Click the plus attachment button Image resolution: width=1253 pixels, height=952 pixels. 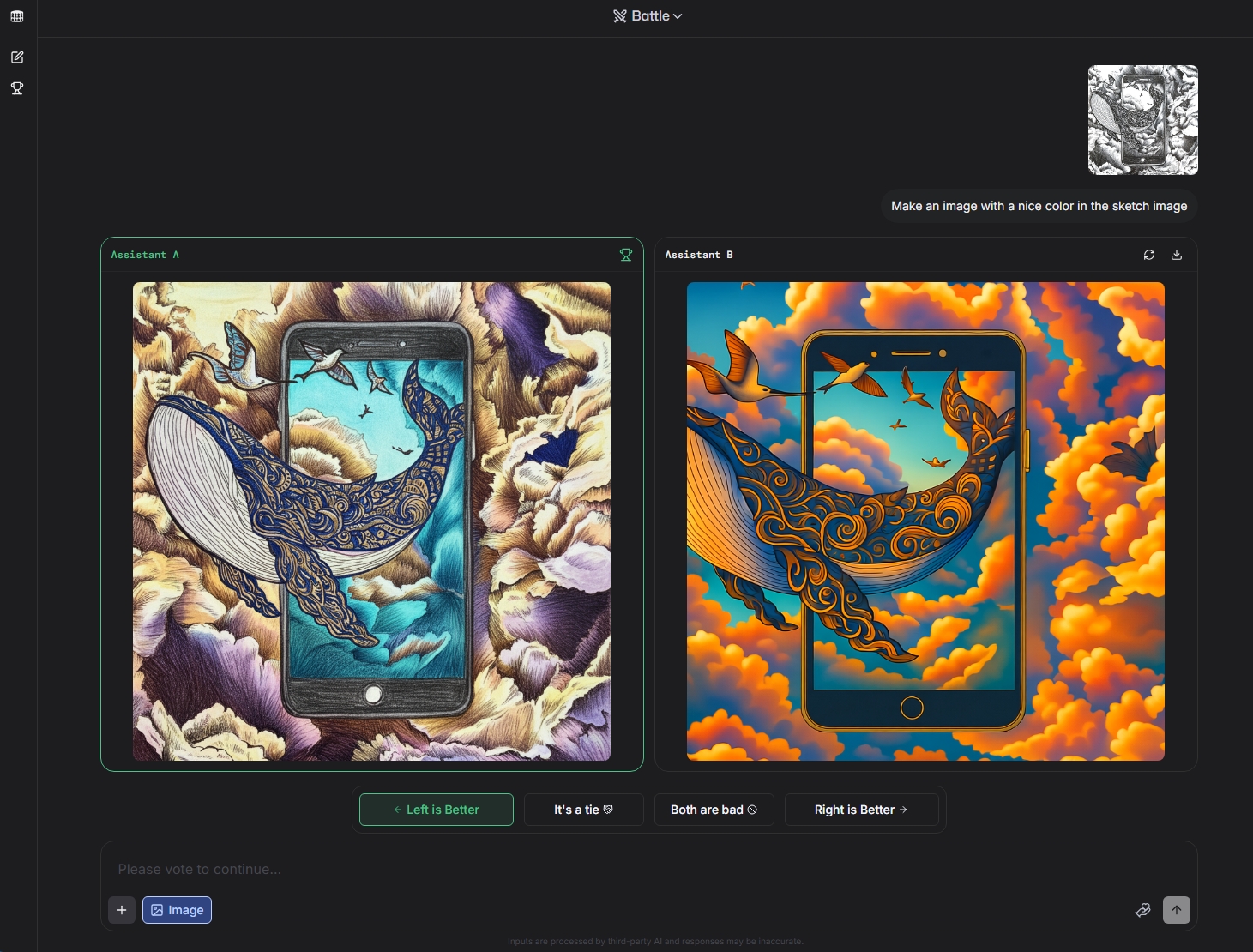click(x=122, y=910)
